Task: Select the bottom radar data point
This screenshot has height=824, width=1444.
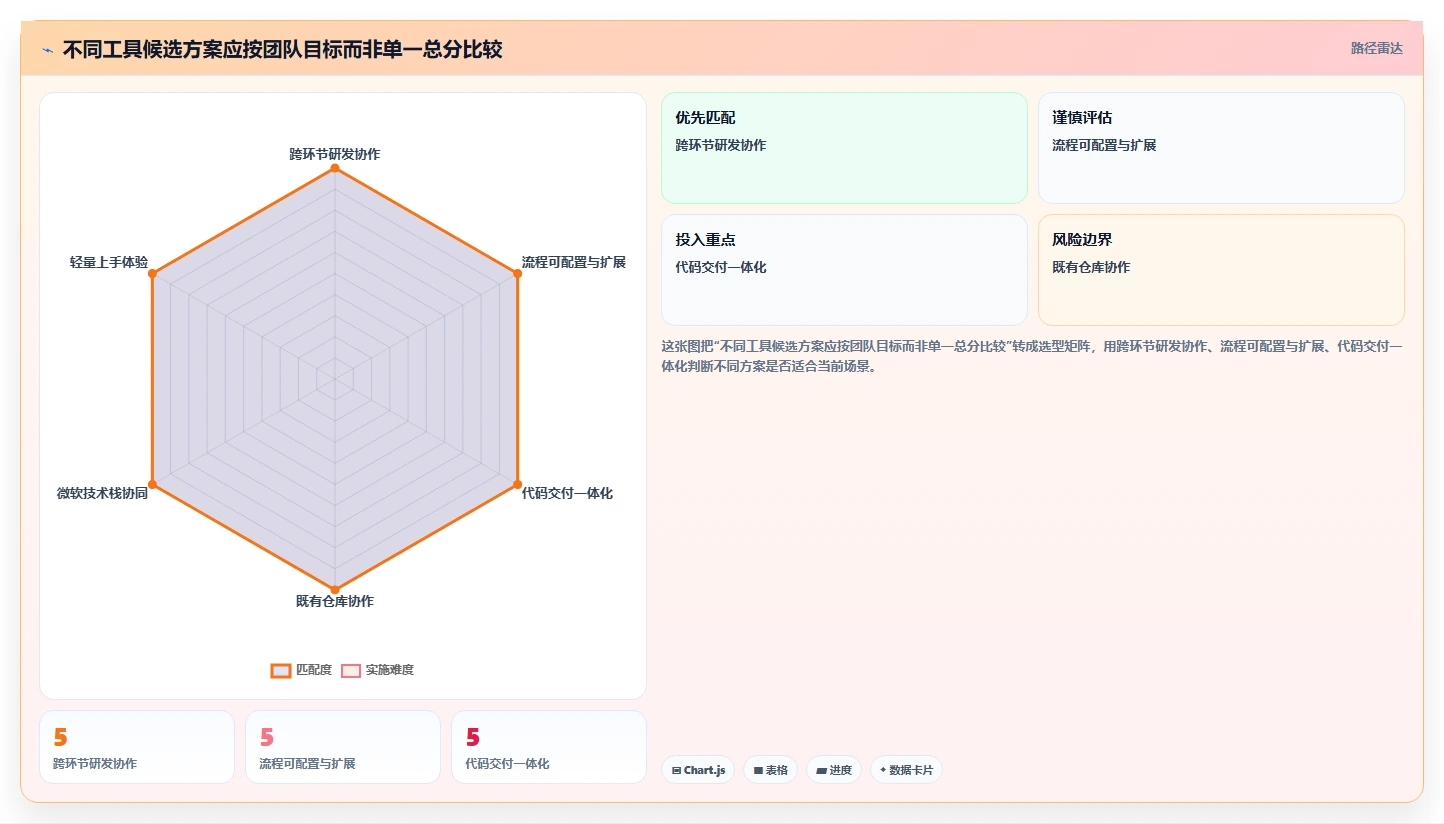Action: coord(334,589)
